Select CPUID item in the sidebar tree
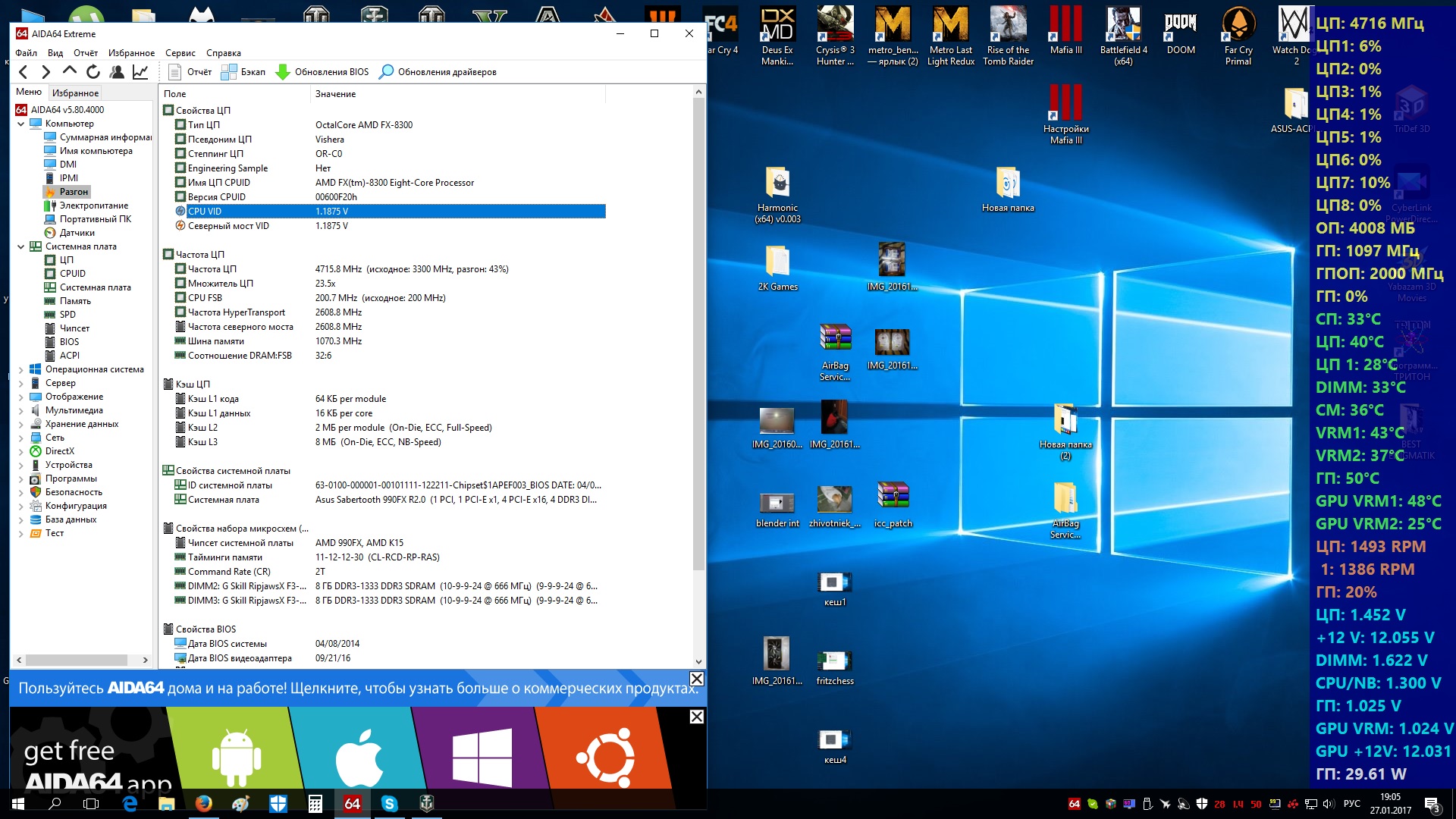This screenshot has width=1456, height=819. click(72, 274)
